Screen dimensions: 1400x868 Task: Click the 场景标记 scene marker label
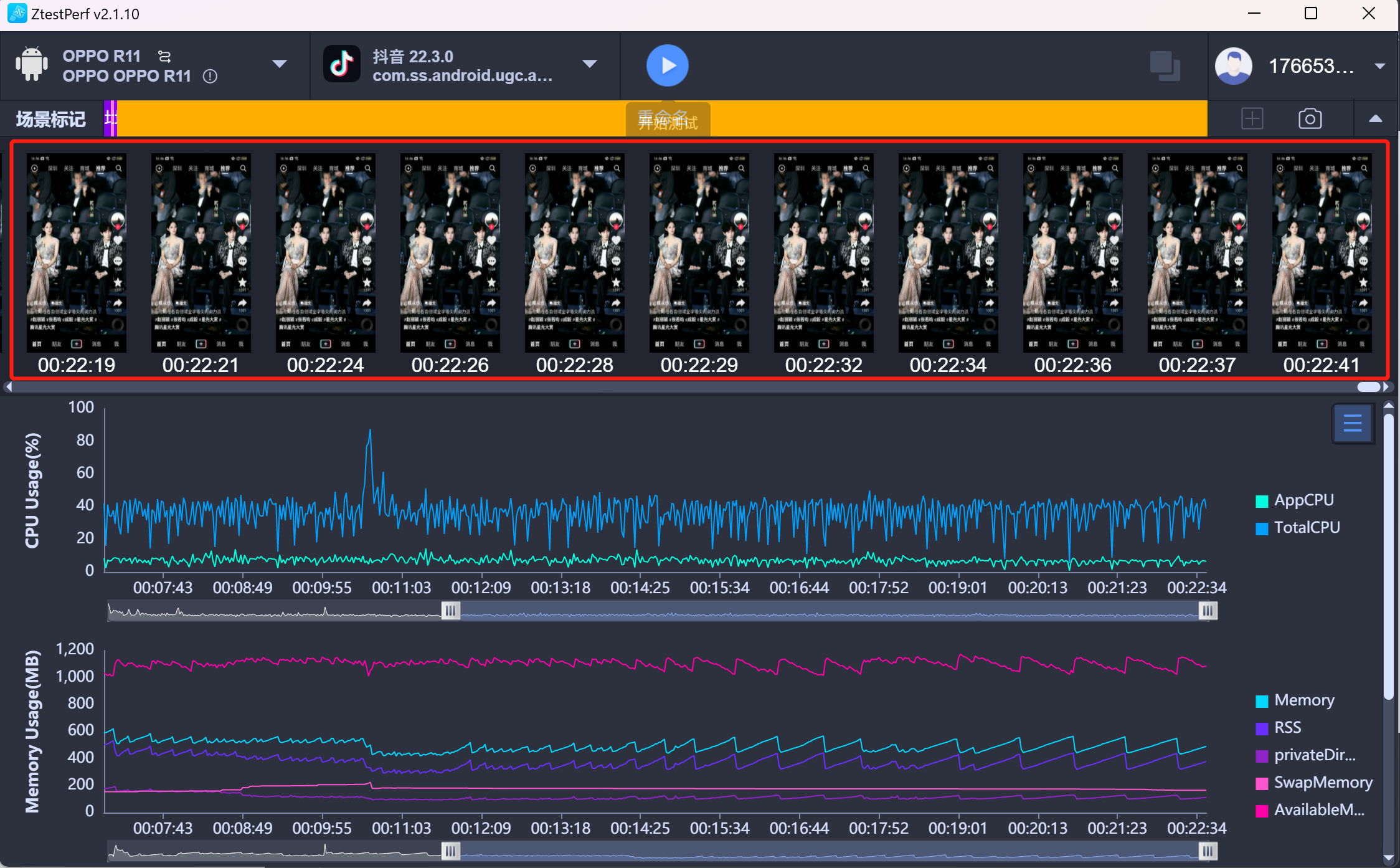point(51,119)
